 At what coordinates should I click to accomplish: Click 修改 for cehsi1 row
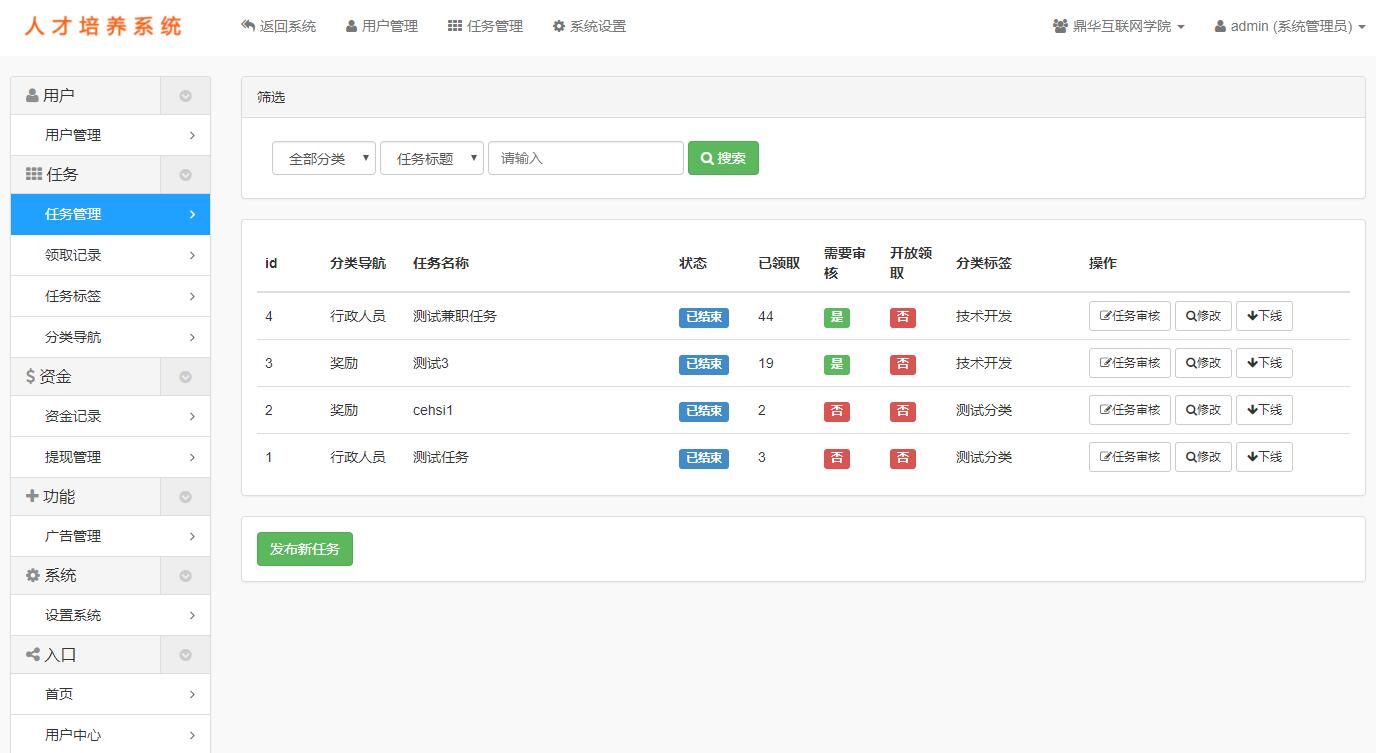point(1203,410)
